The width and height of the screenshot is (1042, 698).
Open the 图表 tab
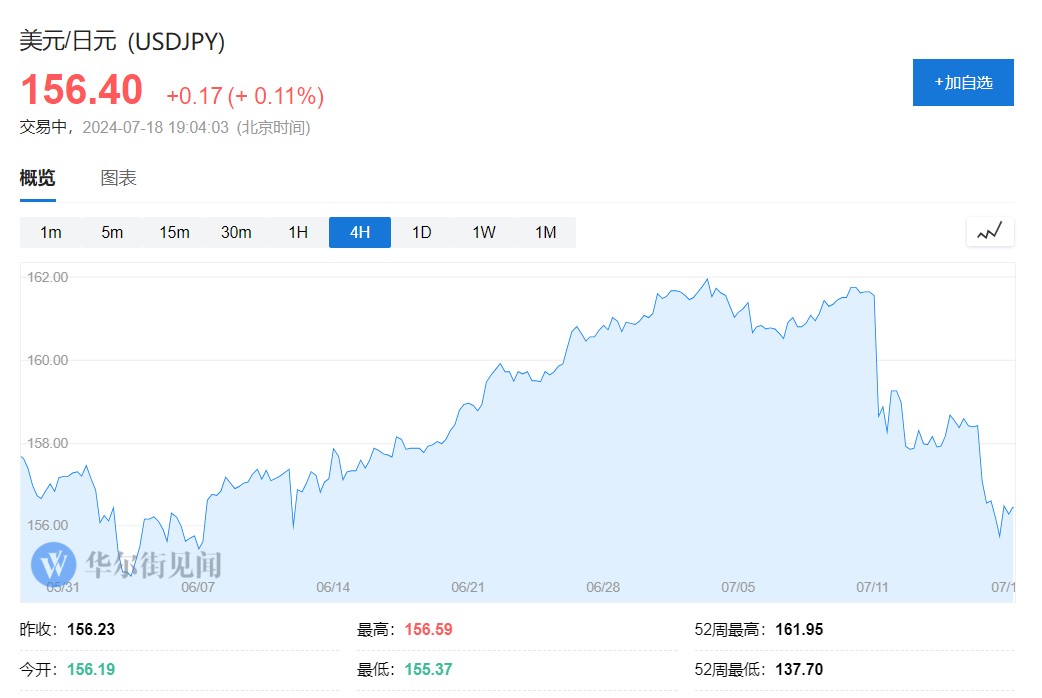118,179
